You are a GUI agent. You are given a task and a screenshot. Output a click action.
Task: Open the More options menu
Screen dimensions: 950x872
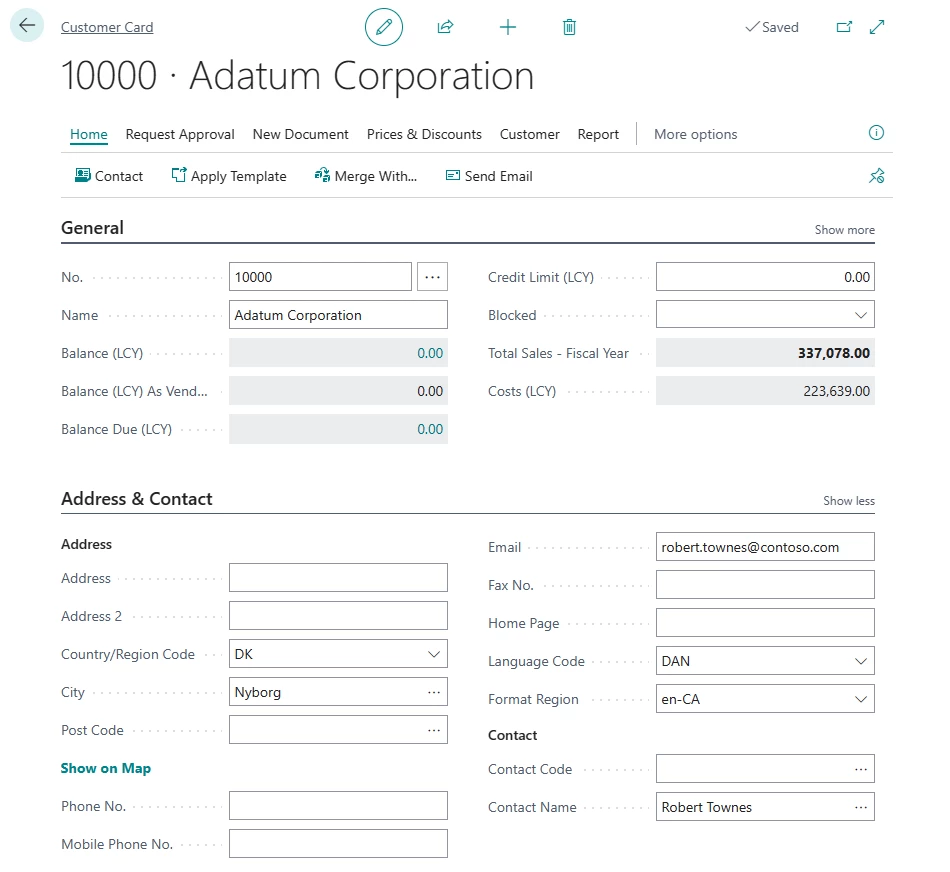tap(695, 133)
